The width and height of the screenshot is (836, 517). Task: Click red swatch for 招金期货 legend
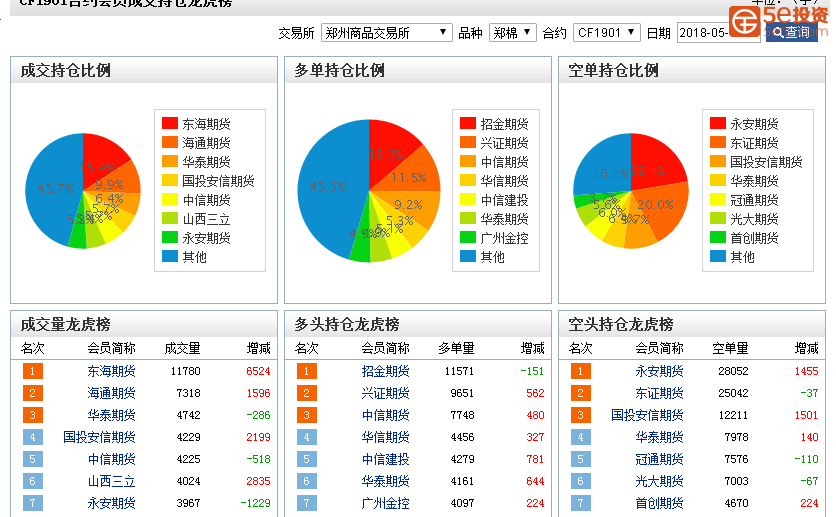click(x=468, y=123)
